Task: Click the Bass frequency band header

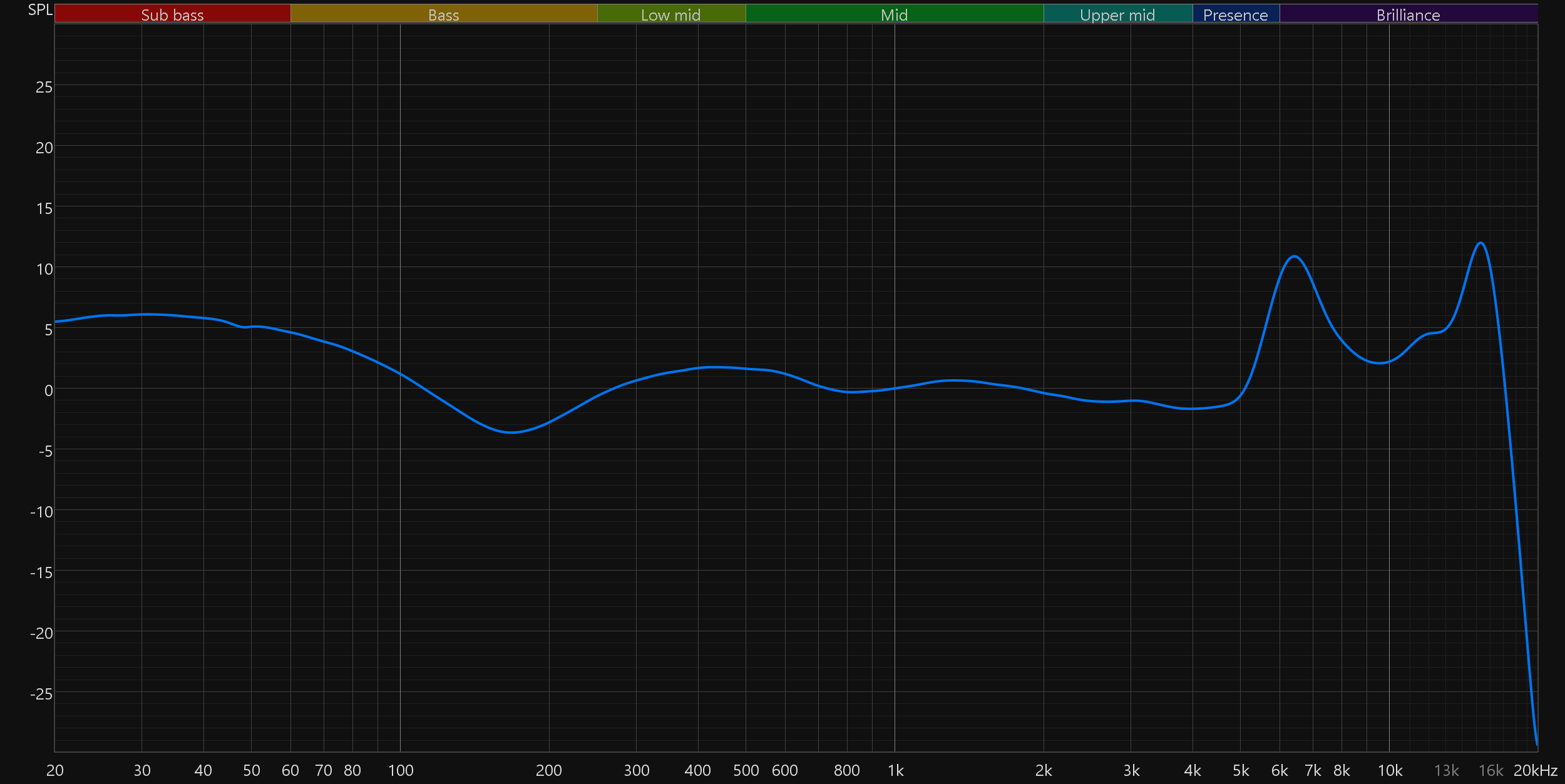Action: pyautogui.click(x=443, y=14)
